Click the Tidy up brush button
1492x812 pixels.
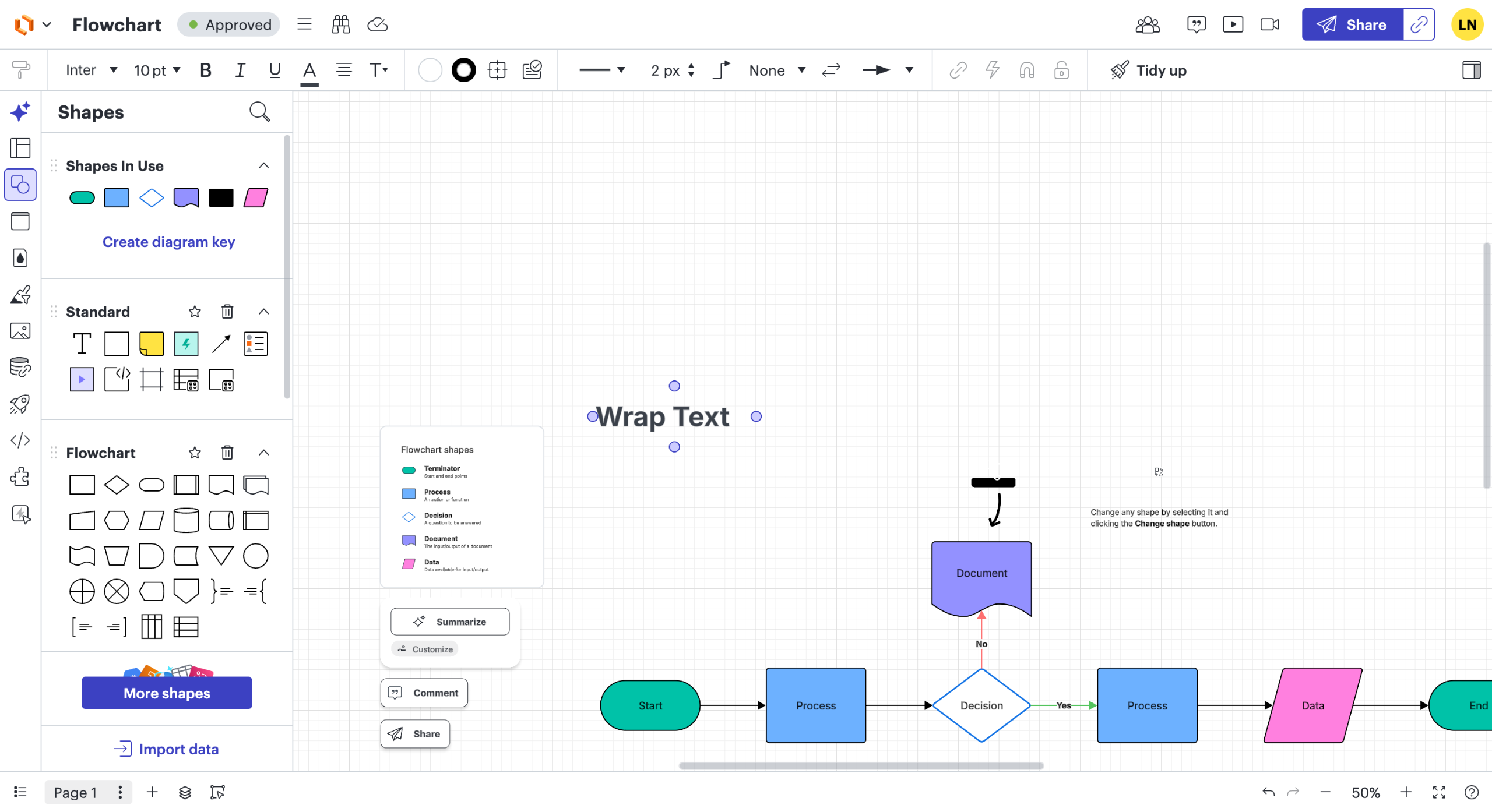coord(1148,70)
